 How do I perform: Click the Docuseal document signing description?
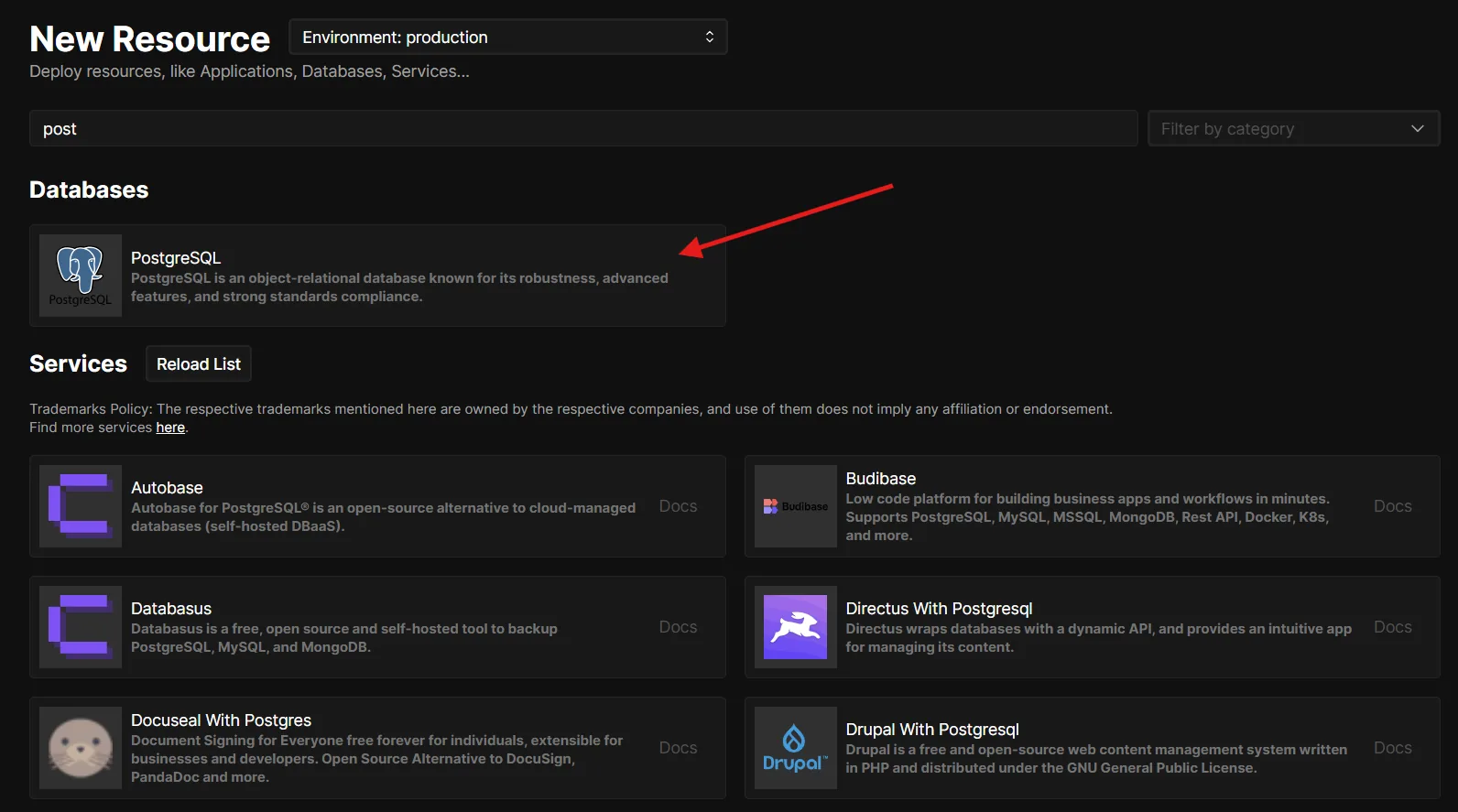tap(376, 759)
